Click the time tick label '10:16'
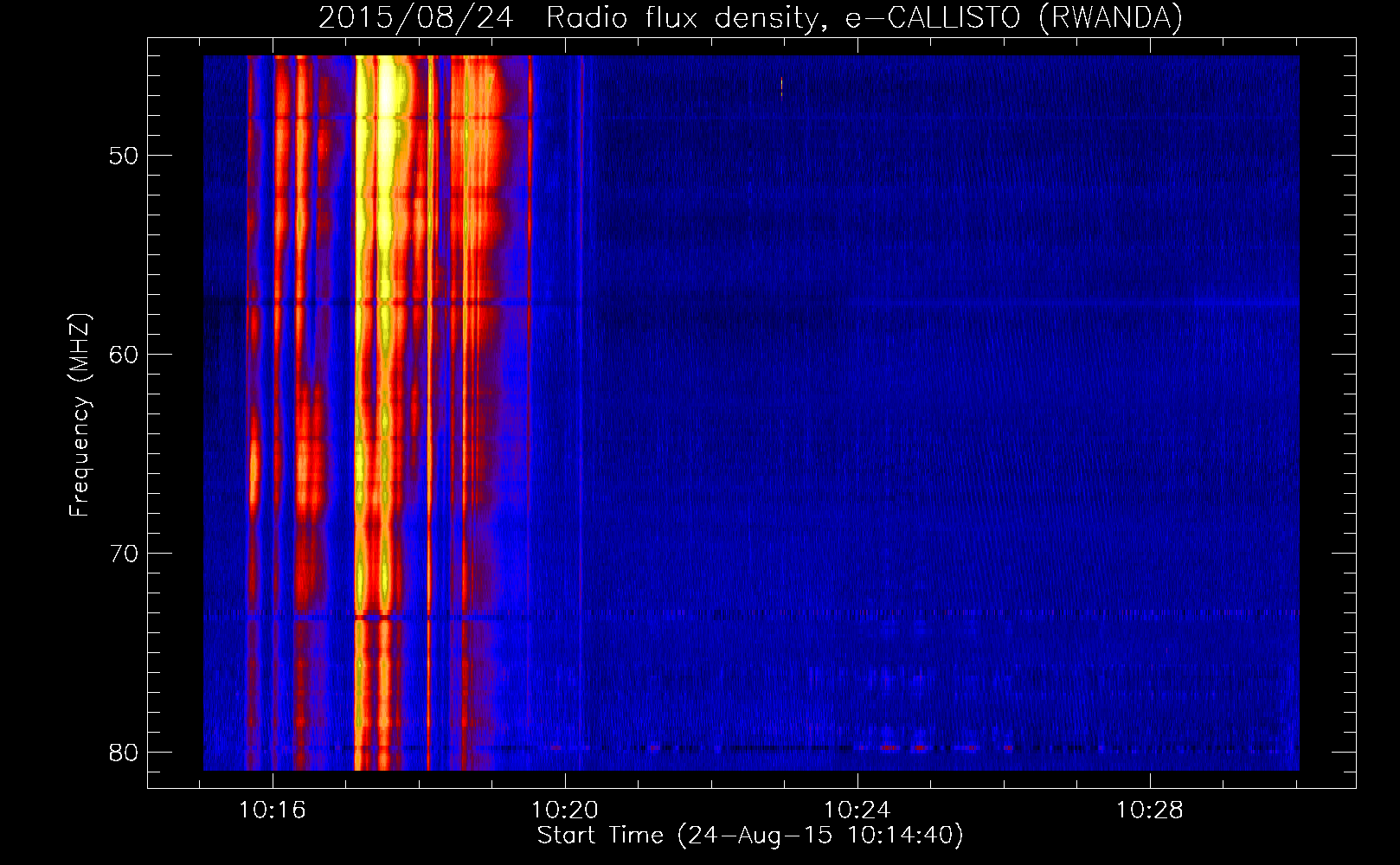 [x=273, y=811]
